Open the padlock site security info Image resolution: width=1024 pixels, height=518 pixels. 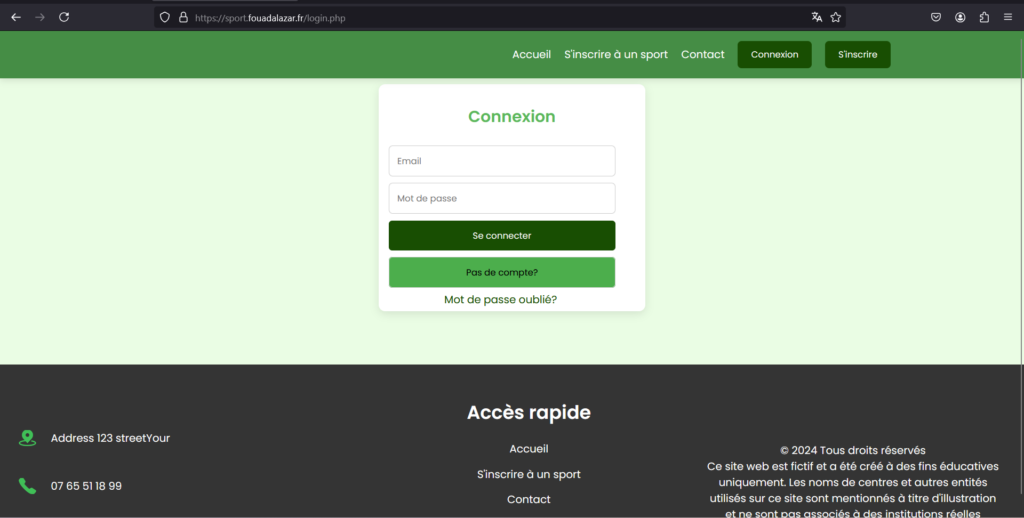183,17
